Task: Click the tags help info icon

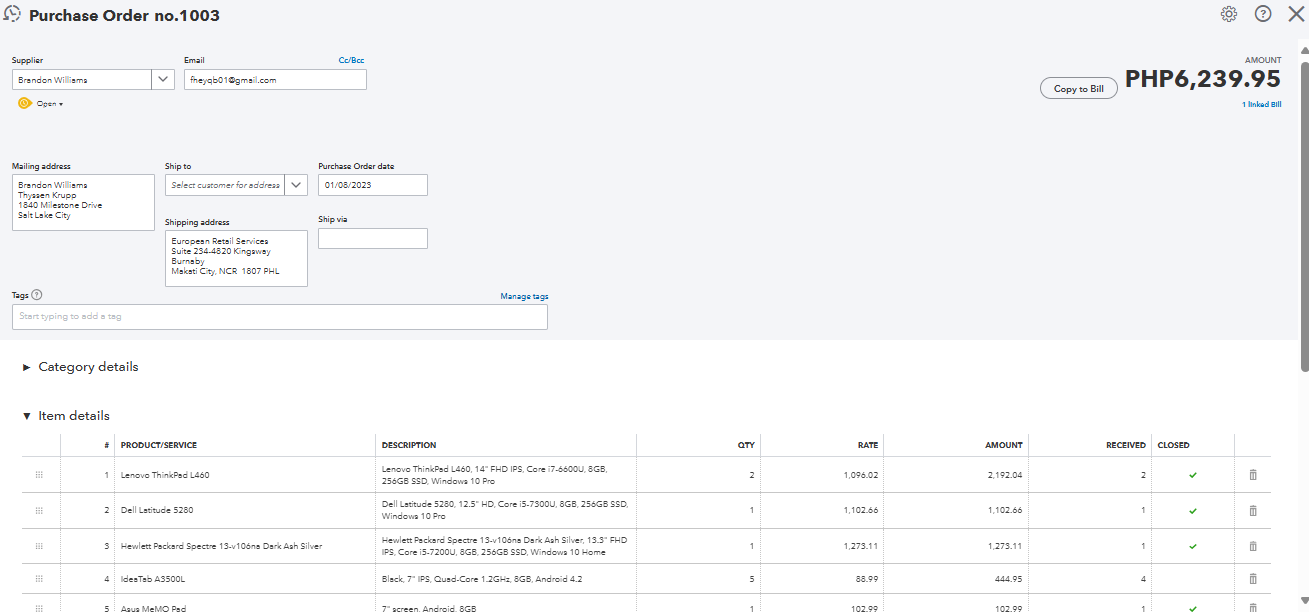Action: [x=37, y=295]
